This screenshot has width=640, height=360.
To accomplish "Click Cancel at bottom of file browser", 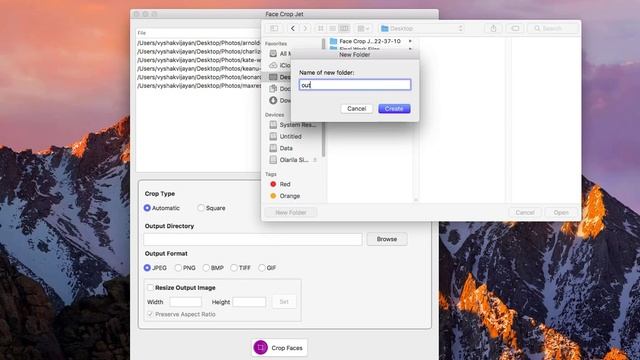I will pyautogui.click(x=525, y=212).
